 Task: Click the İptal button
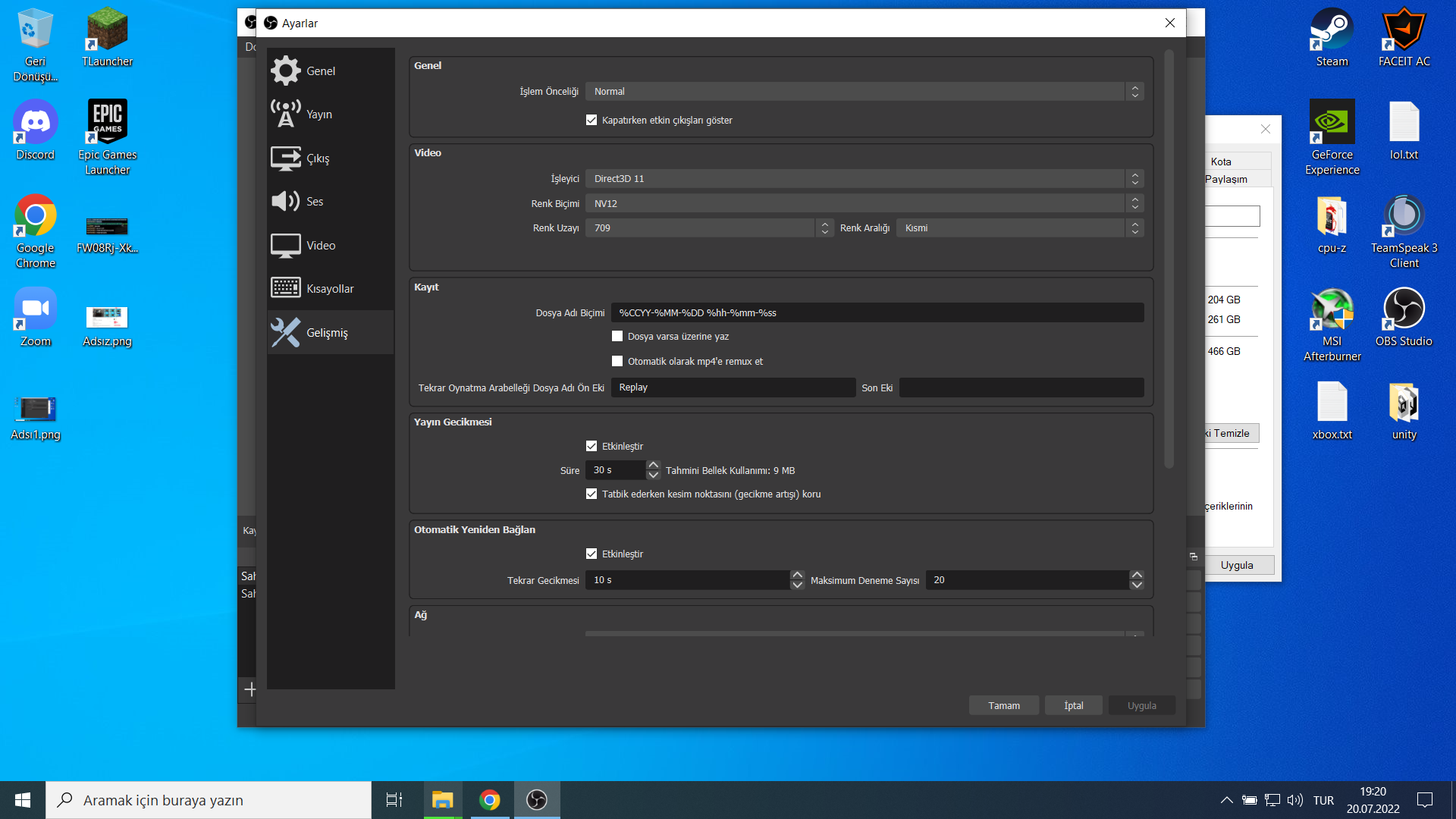pos(1073,705)
